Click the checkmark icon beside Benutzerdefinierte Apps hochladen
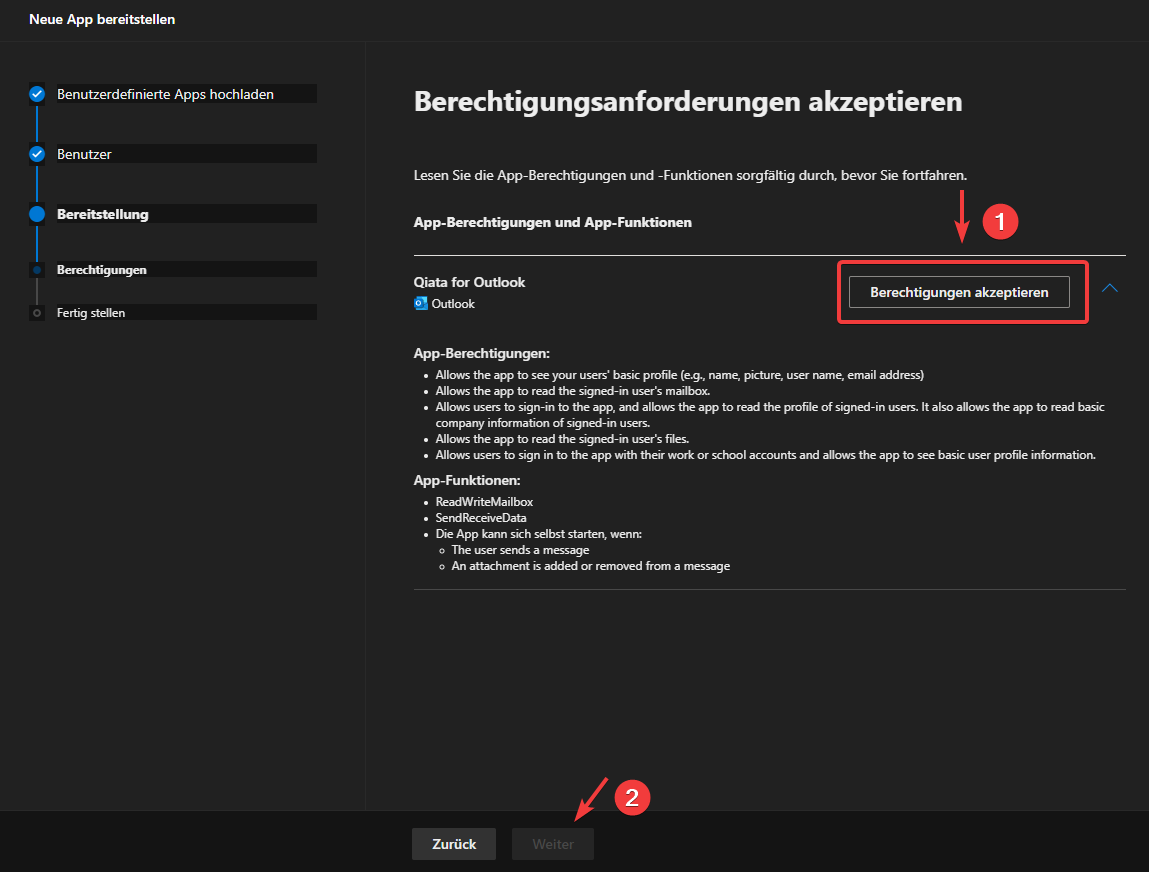1149x872 pixels. [37, 94]
